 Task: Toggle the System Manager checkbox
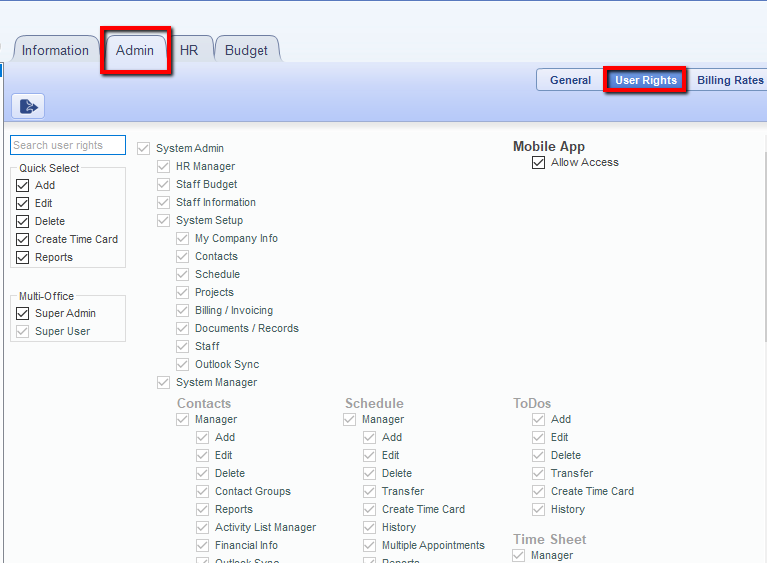click(163, 383)
